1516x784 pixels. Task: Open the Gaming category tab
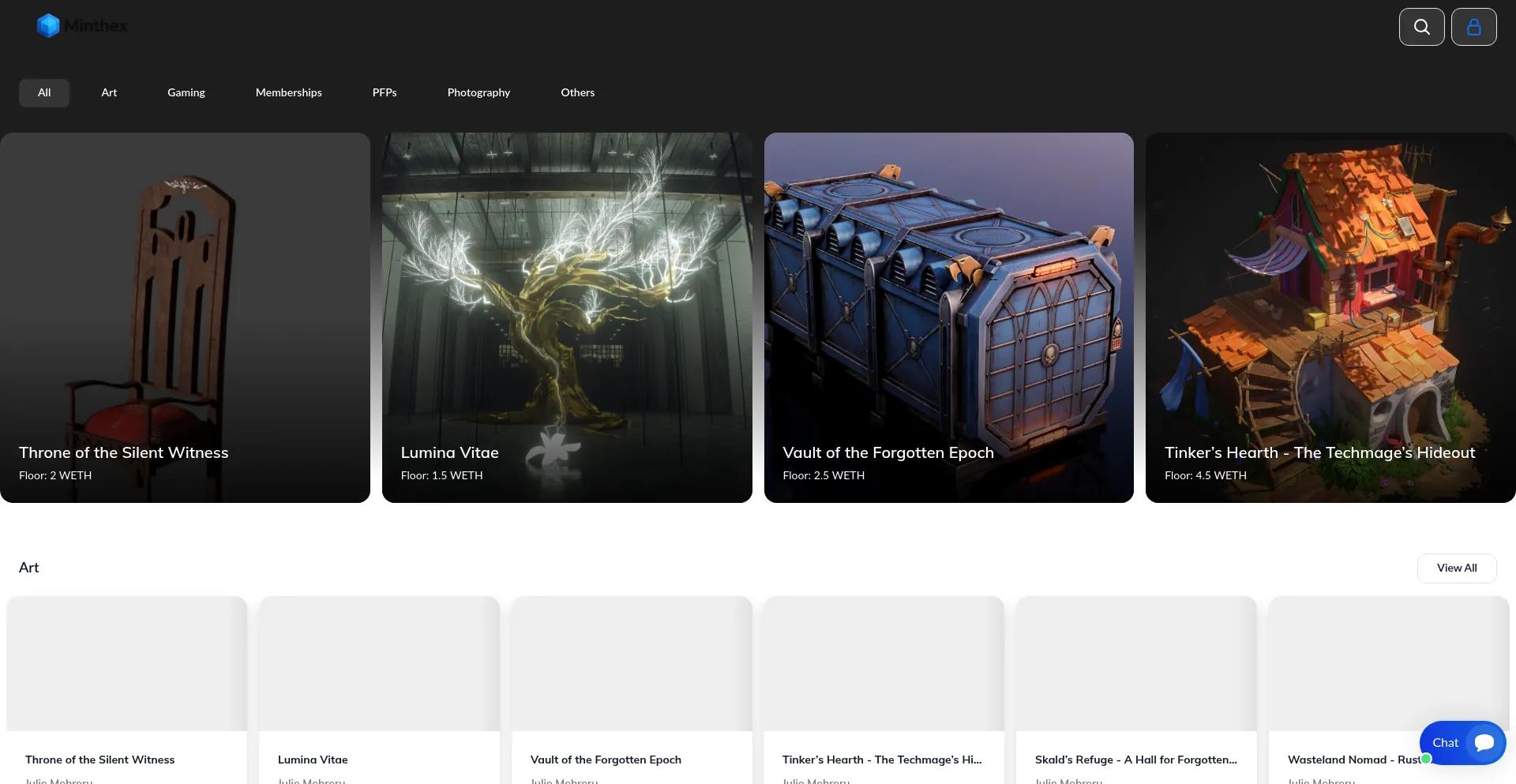point(186,92)
